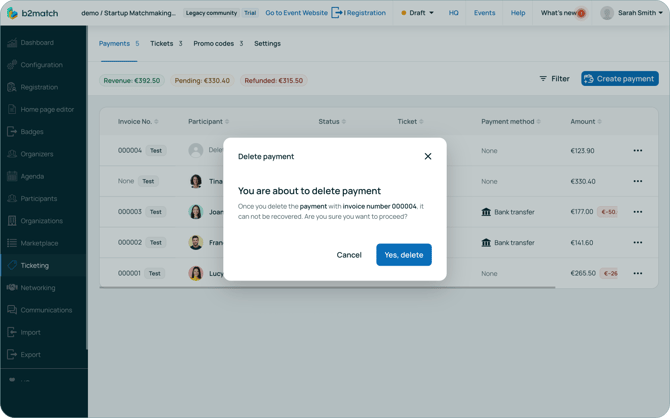Viewport: 670px width, 418px height.
Task: Open What's new notifications
Action: 562,13
